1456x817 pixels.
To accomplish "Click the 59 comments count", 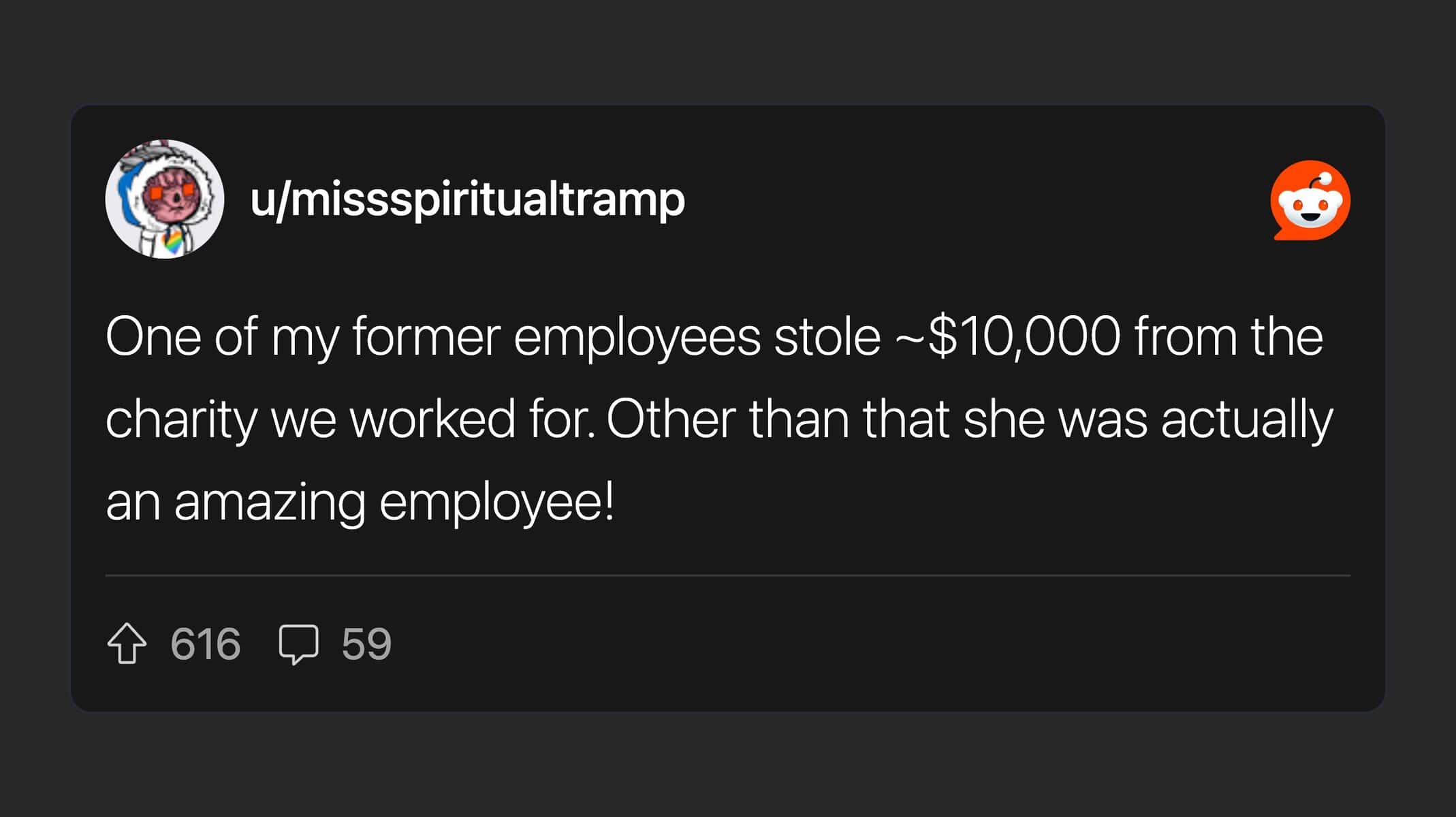I will point(366,643).
